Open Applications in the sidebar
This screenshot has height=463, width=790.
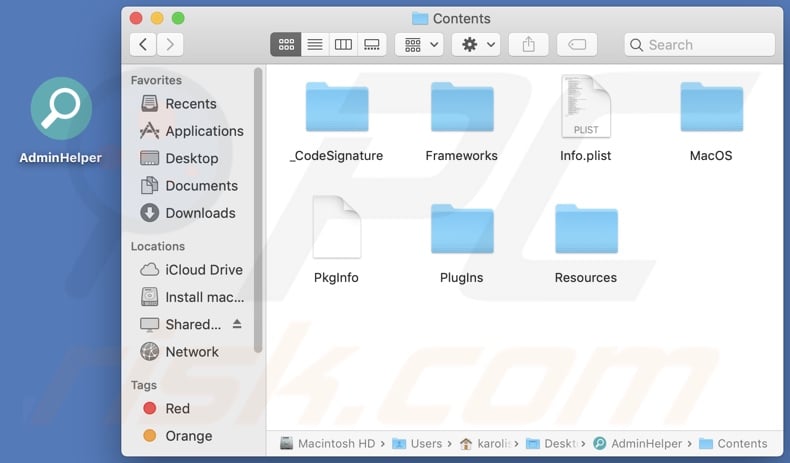click(190, 131)
